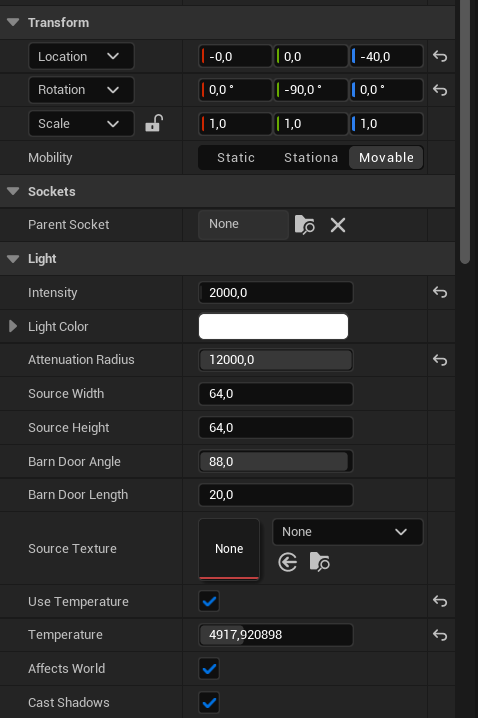The width and height of the screenshot is (478, 718).
Task: Open the Light Color picker swatch
Action: click(273, 326)
